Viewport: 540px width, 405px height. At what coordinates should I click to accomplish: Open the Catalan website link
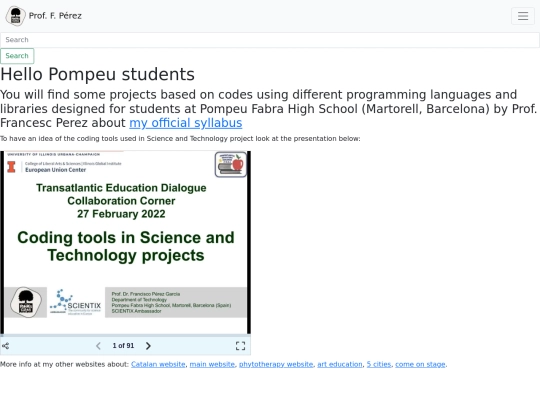click(x=158, y=364)
